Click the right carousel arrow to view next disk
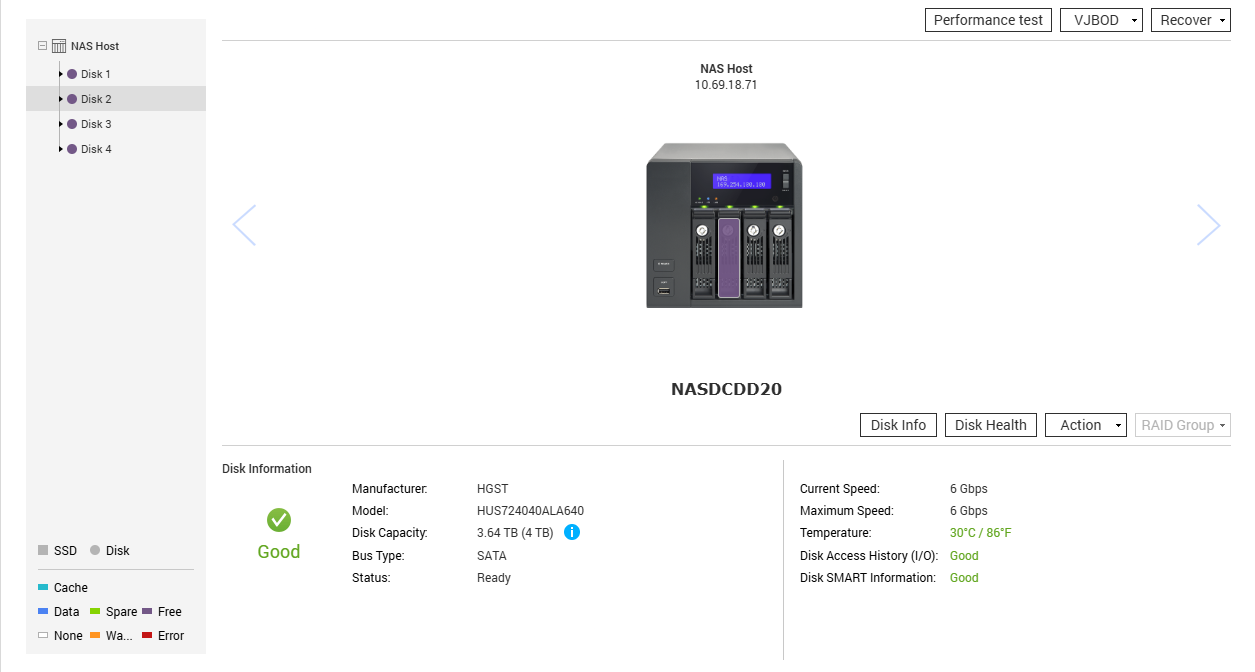 coord(1208,224)
